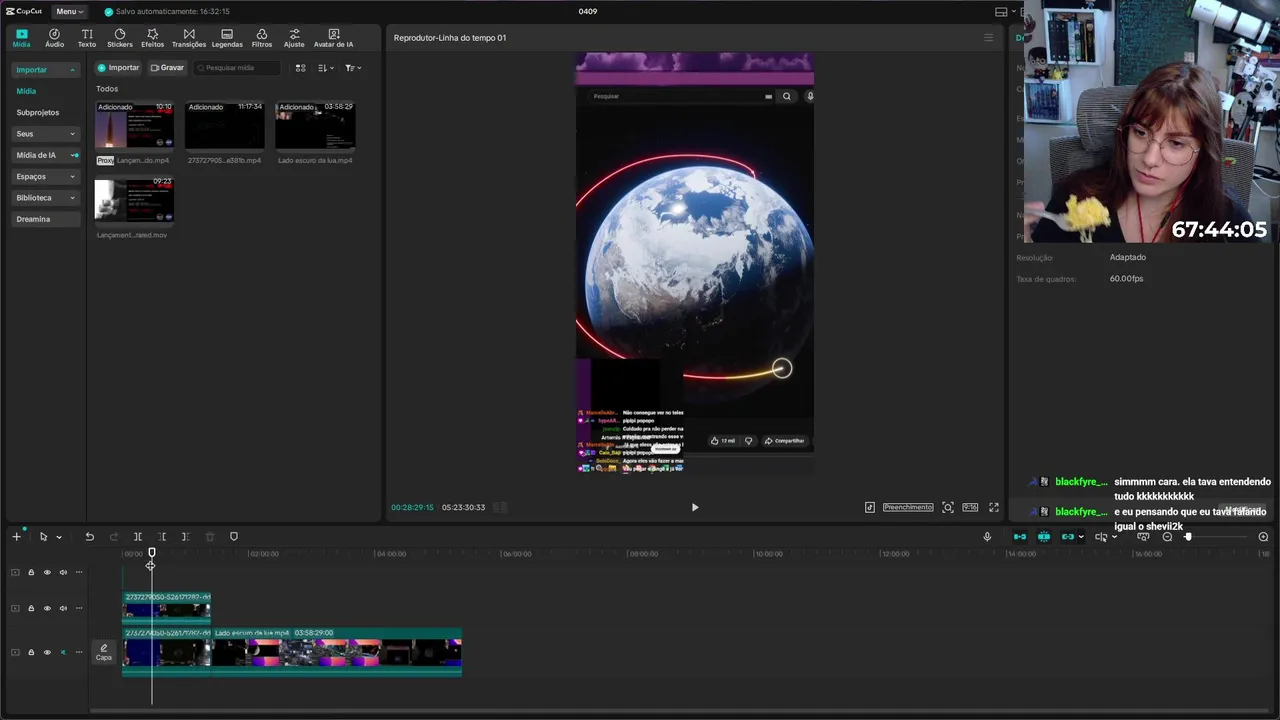The height and width of the screenshot is (720, 1280).
Task: Select the Mídia tab in the top toolbar
Action: pos(21,38)
